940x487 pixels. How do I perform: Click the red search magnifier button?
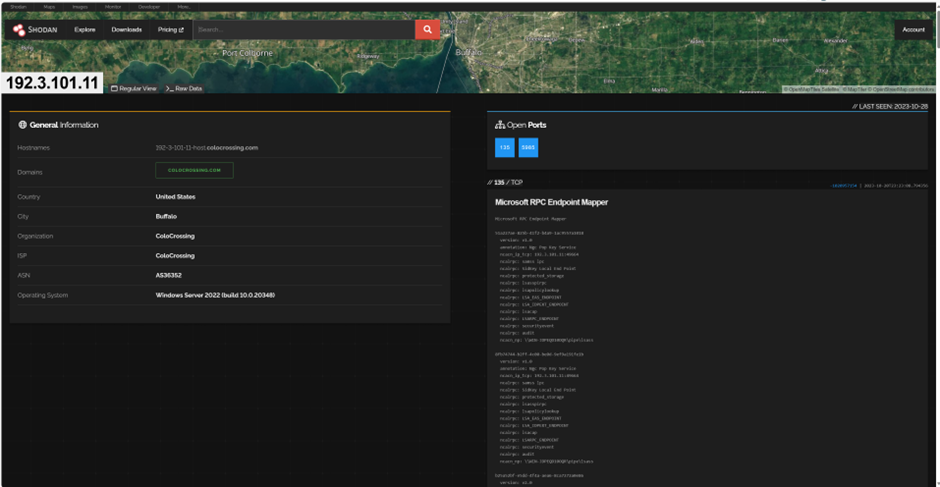(x=427, y=29)
